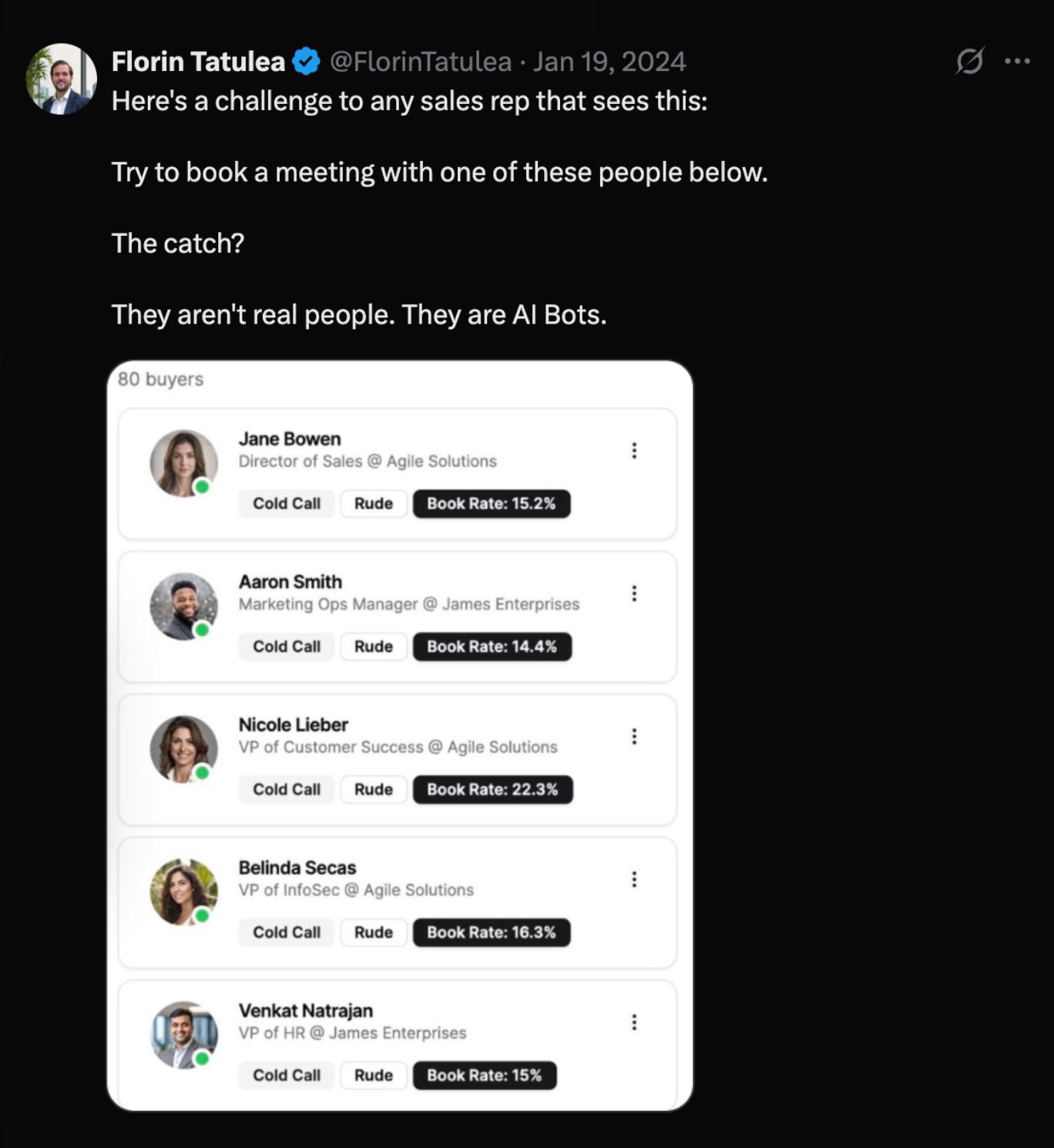Click Nicole Lieber's avatar photo

183,749
